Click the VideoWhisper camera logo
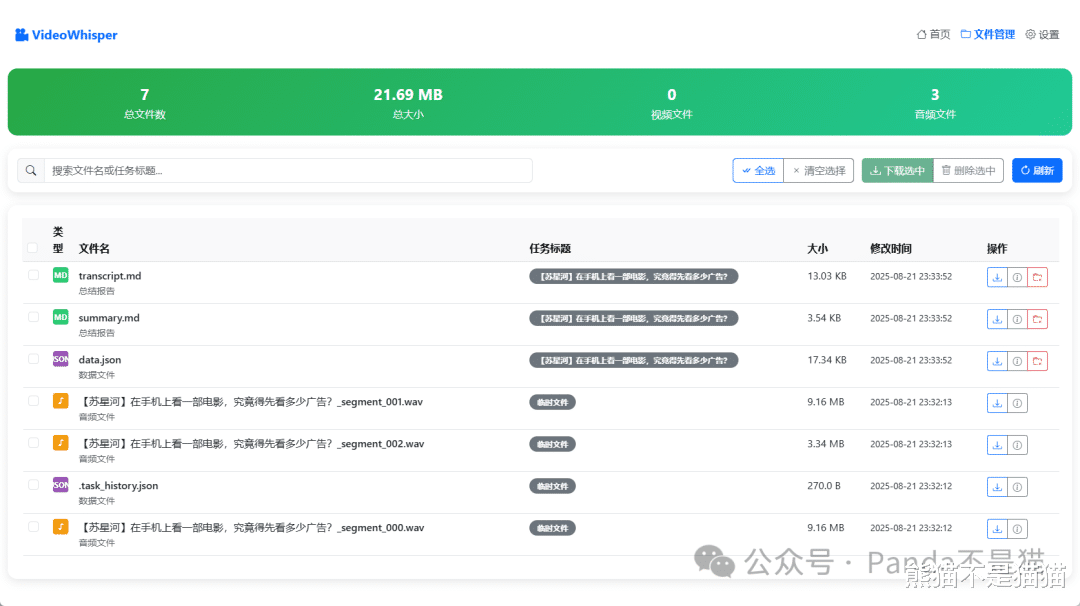 click(21, 34)
